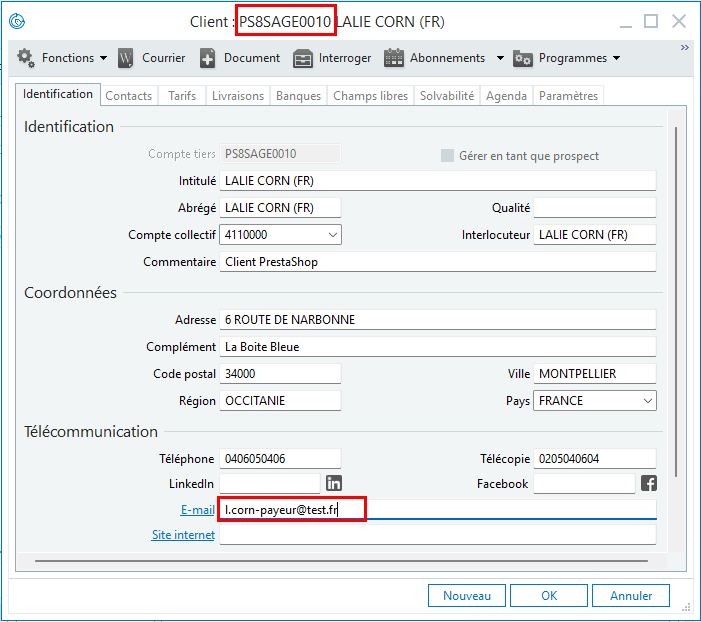701x622 pixels.
Task: Click the Fonctions gear icon
Action: [x=26, y=58]
